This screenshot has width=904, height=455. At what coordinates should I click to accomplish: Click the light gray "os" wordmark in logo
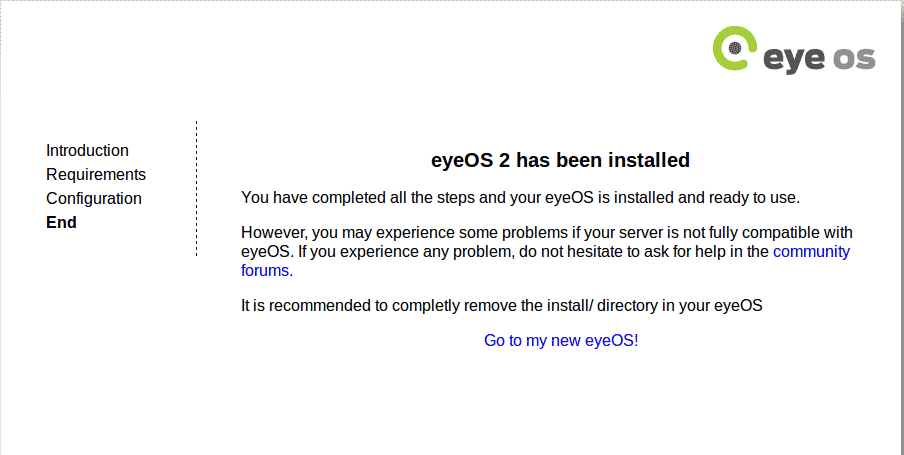coord(854,58)
